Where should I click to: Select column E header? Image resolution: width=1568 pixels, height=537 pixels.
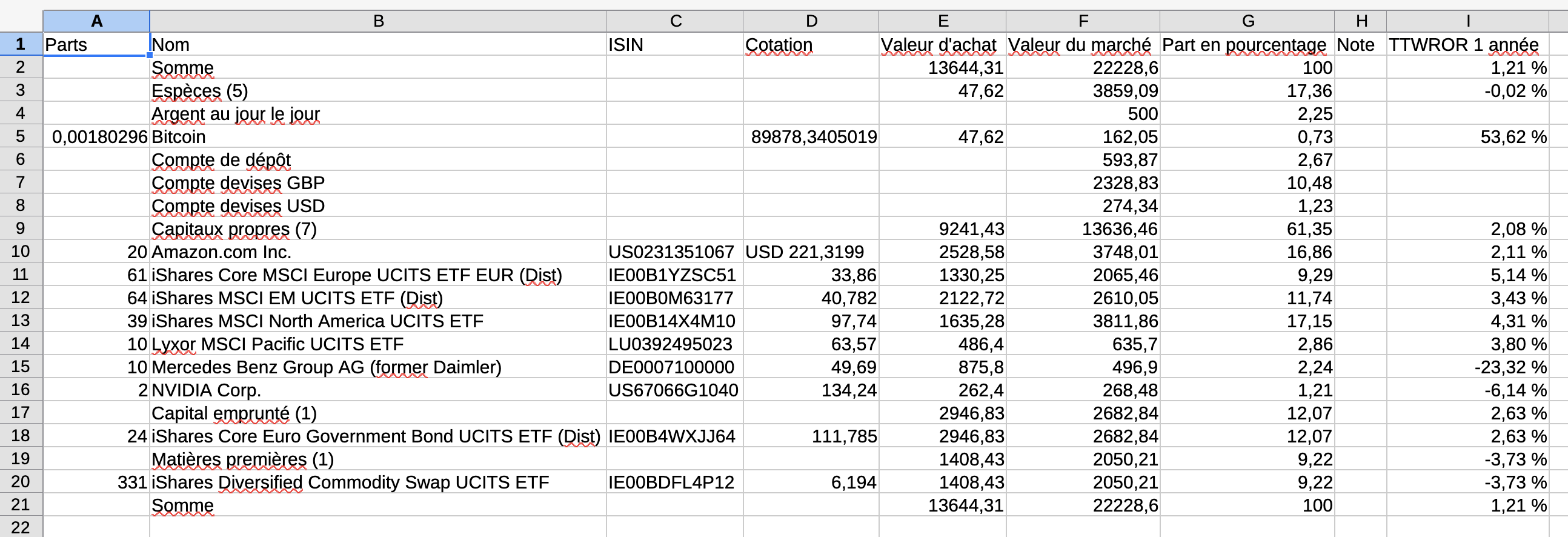coord(943,21)
